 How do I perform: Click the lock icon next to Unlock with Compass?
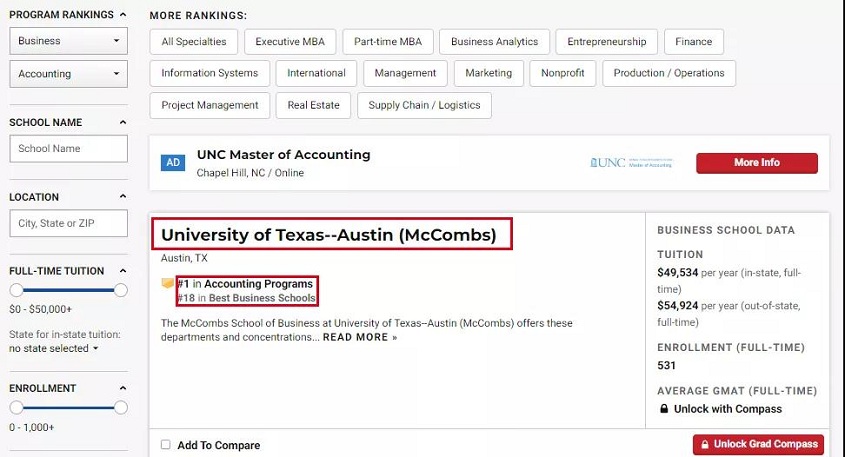point(664,408)
